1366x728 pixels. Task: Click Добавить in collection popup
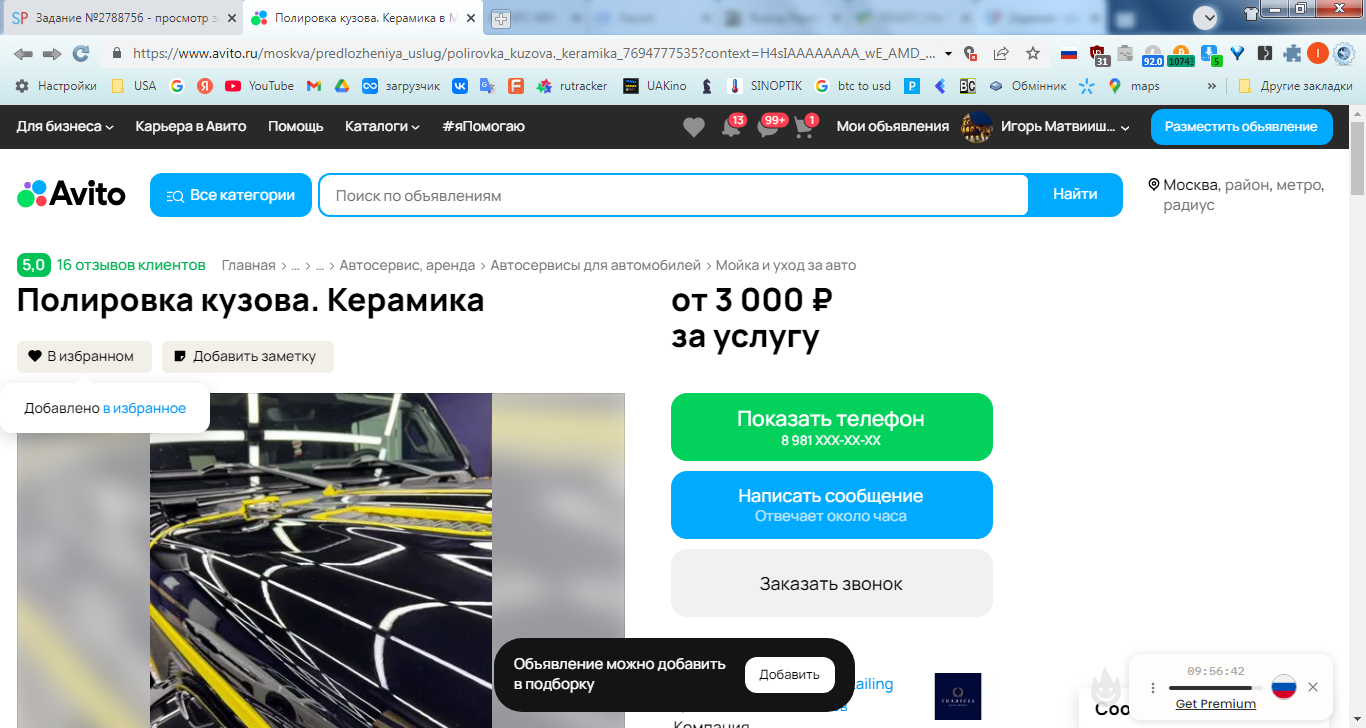789,675
